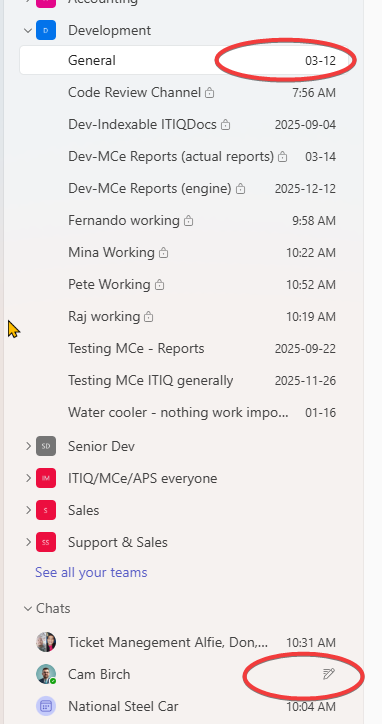Select the Senior Dev team
382x724 pixels.
[102, 446]
